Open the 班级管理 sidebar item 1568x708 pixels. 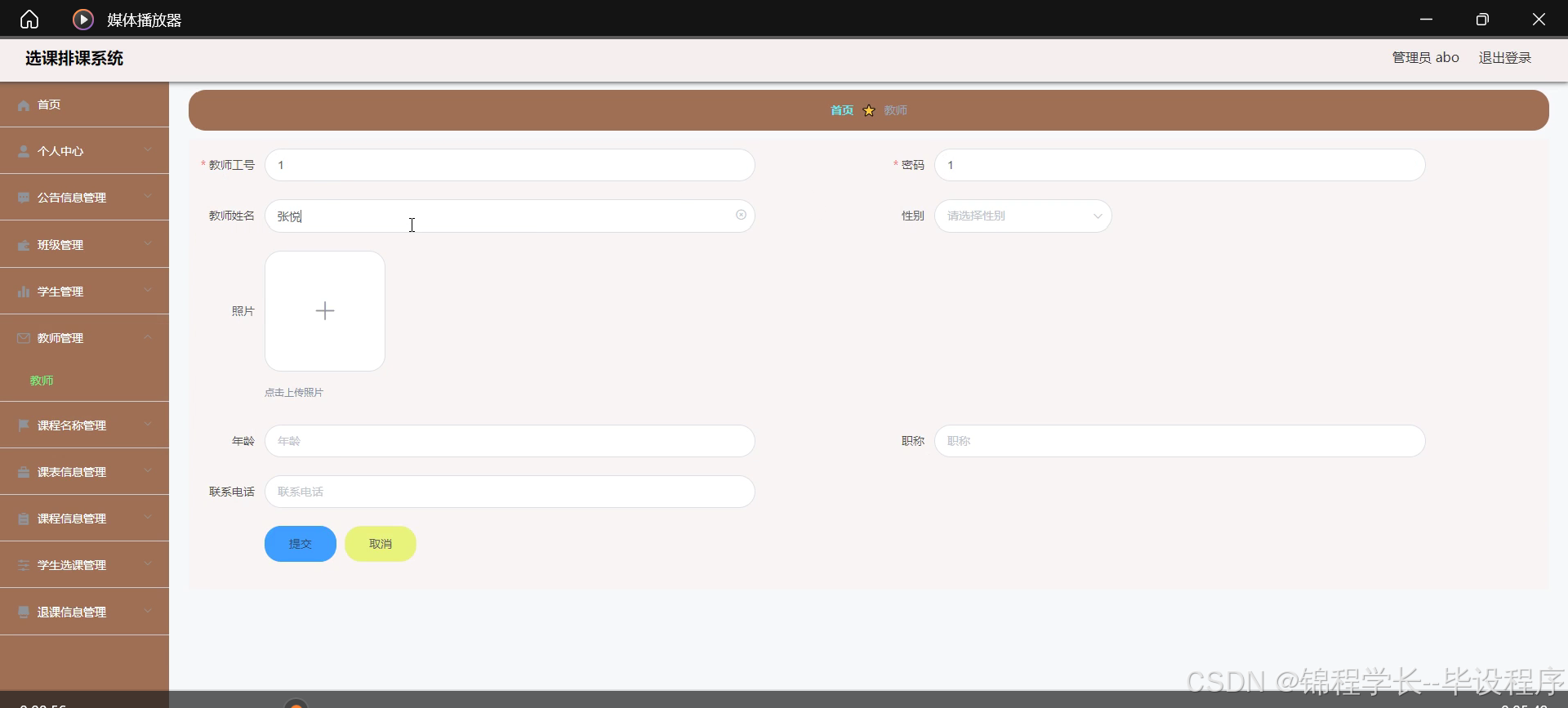point(84,245)
